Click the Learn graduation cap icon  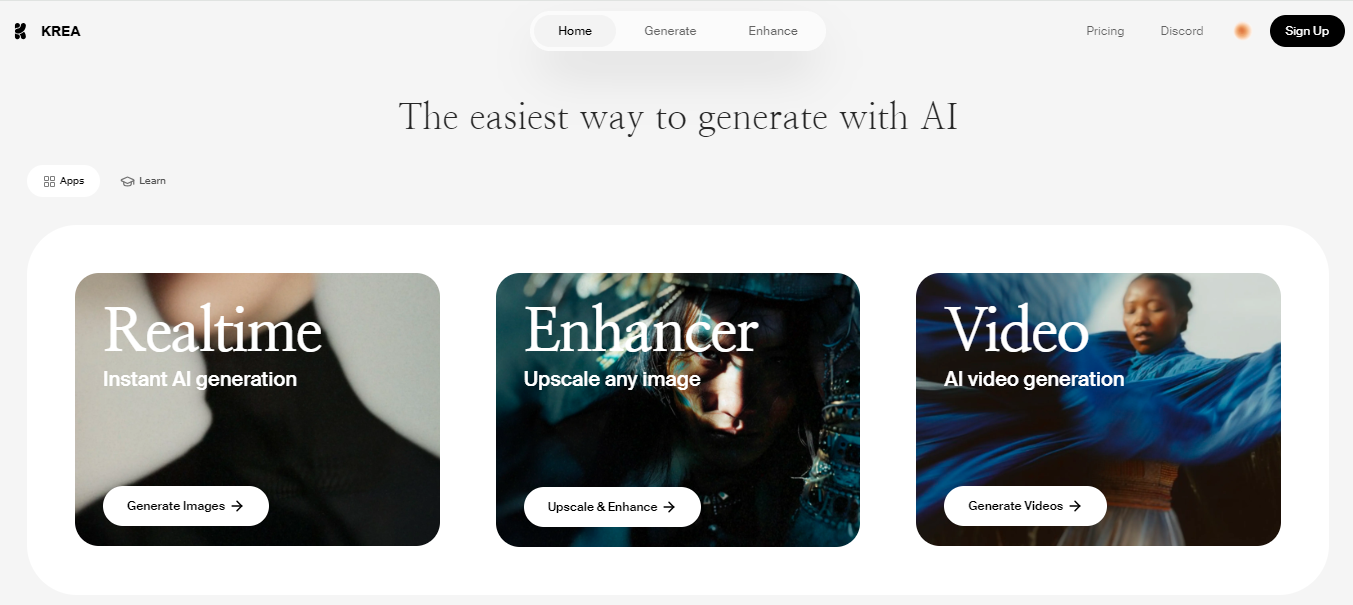(x=127, y=181)
